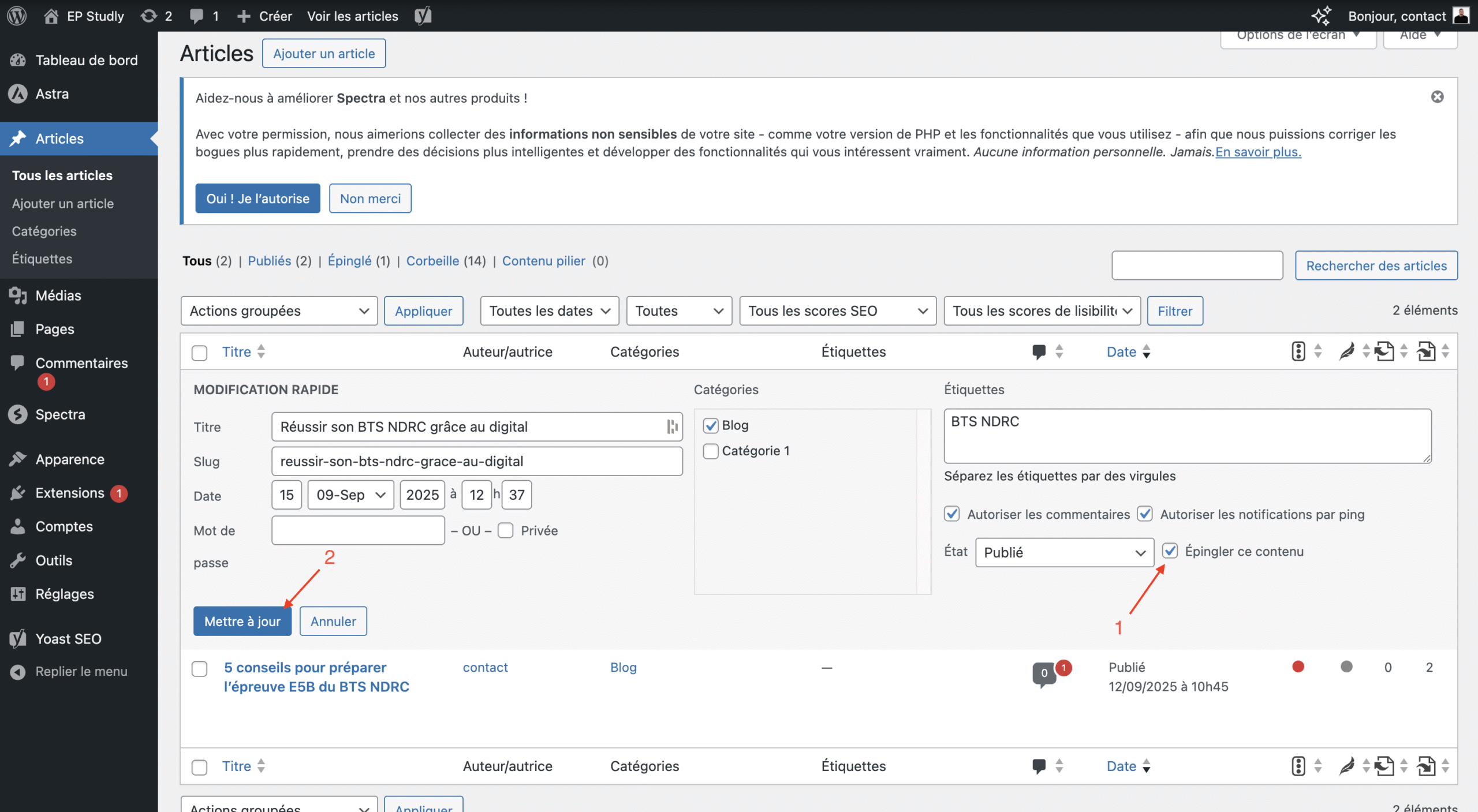
Task: Click the SEO score column header icon
Action: click(1298, 351)
